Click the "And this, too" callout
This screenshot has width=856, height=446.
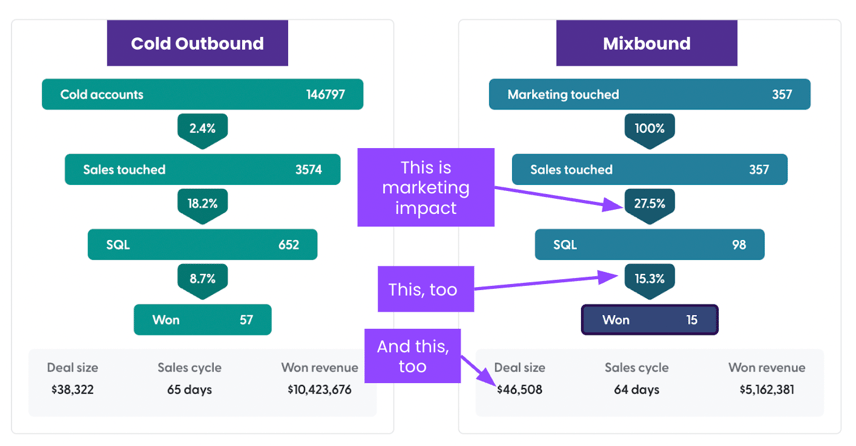(413, 356)
